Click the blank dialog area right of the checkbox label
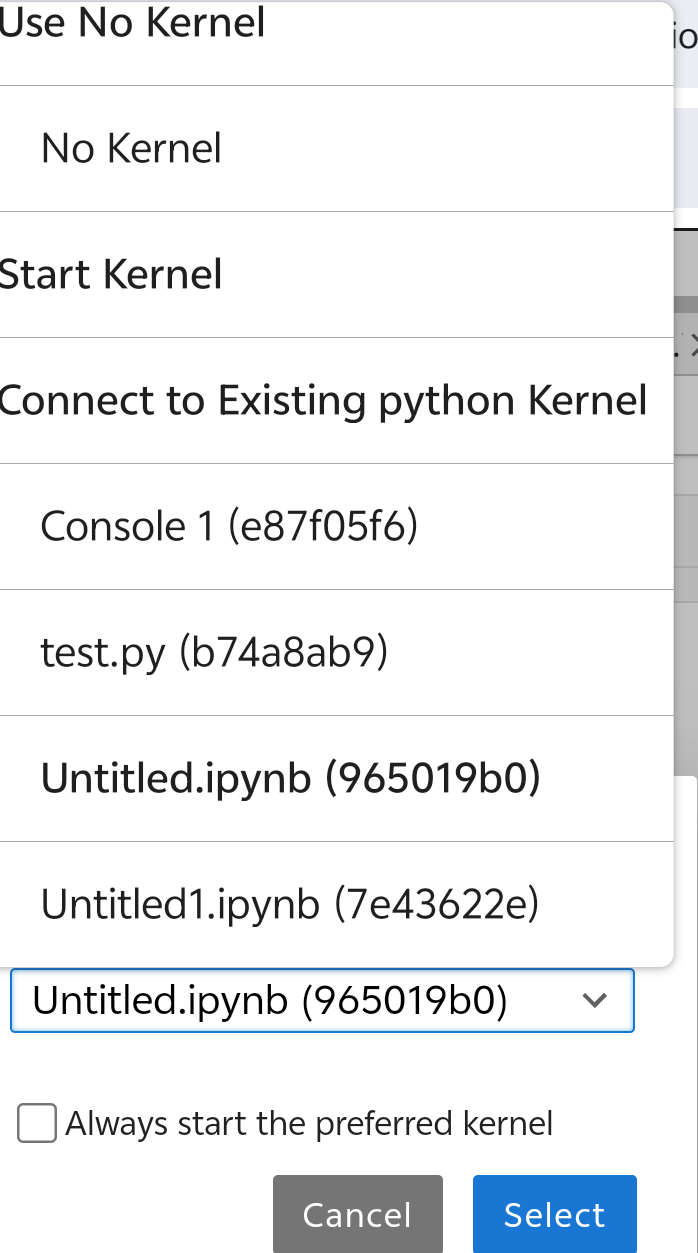Viewport: 698px width, 1253px height. pyautogui.click(x=620, y=1123)
